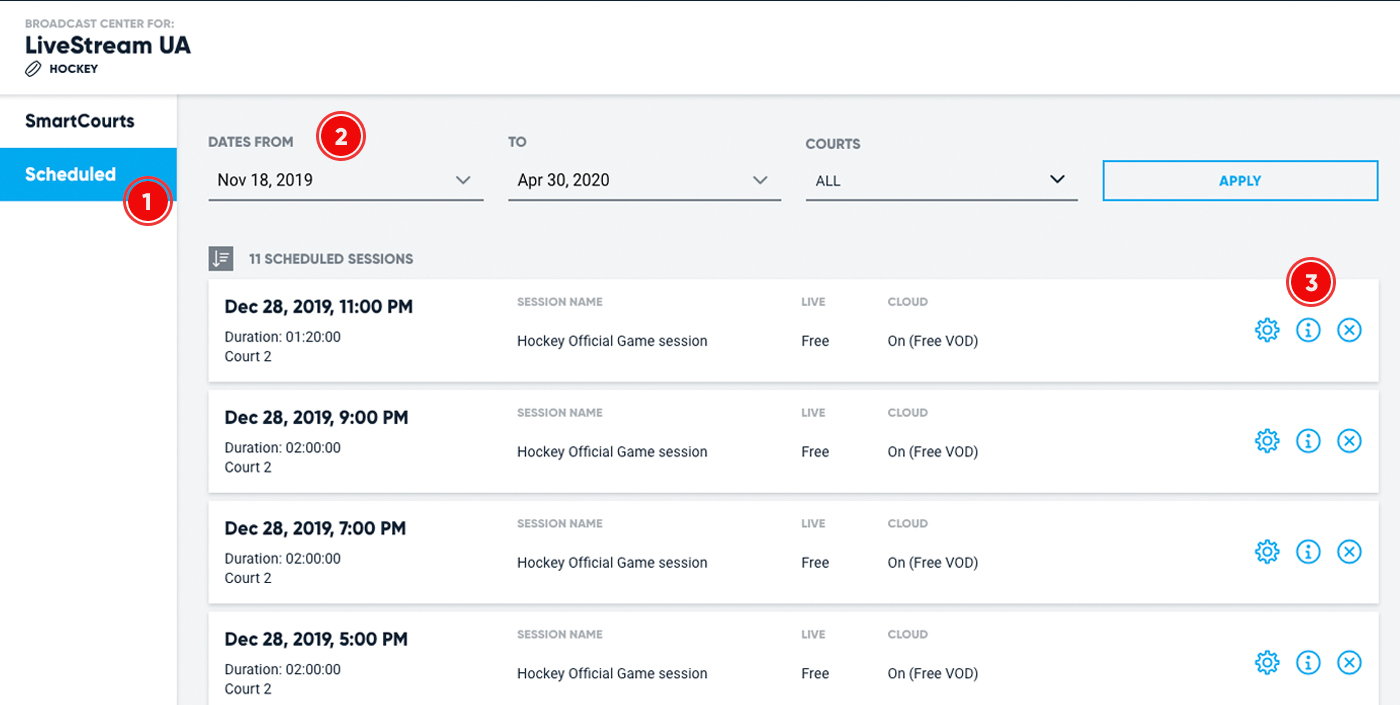Viewport: 1400px width, 705px height.
Task: Open settings gear for Dec 28 11:00 PM session
Action: click(1267, 329)
